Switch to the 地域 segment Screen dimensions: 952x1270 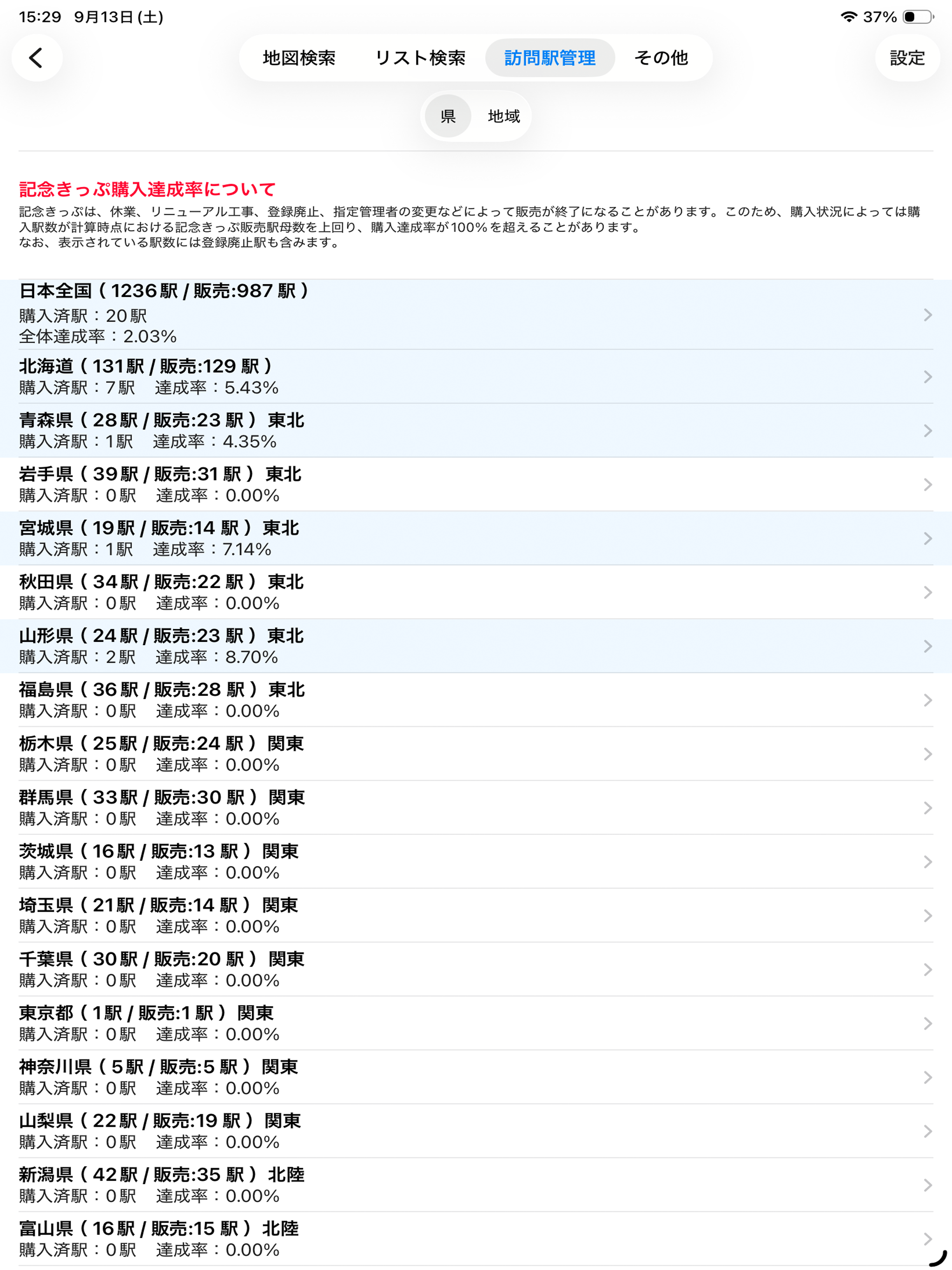tap(503, 116)
